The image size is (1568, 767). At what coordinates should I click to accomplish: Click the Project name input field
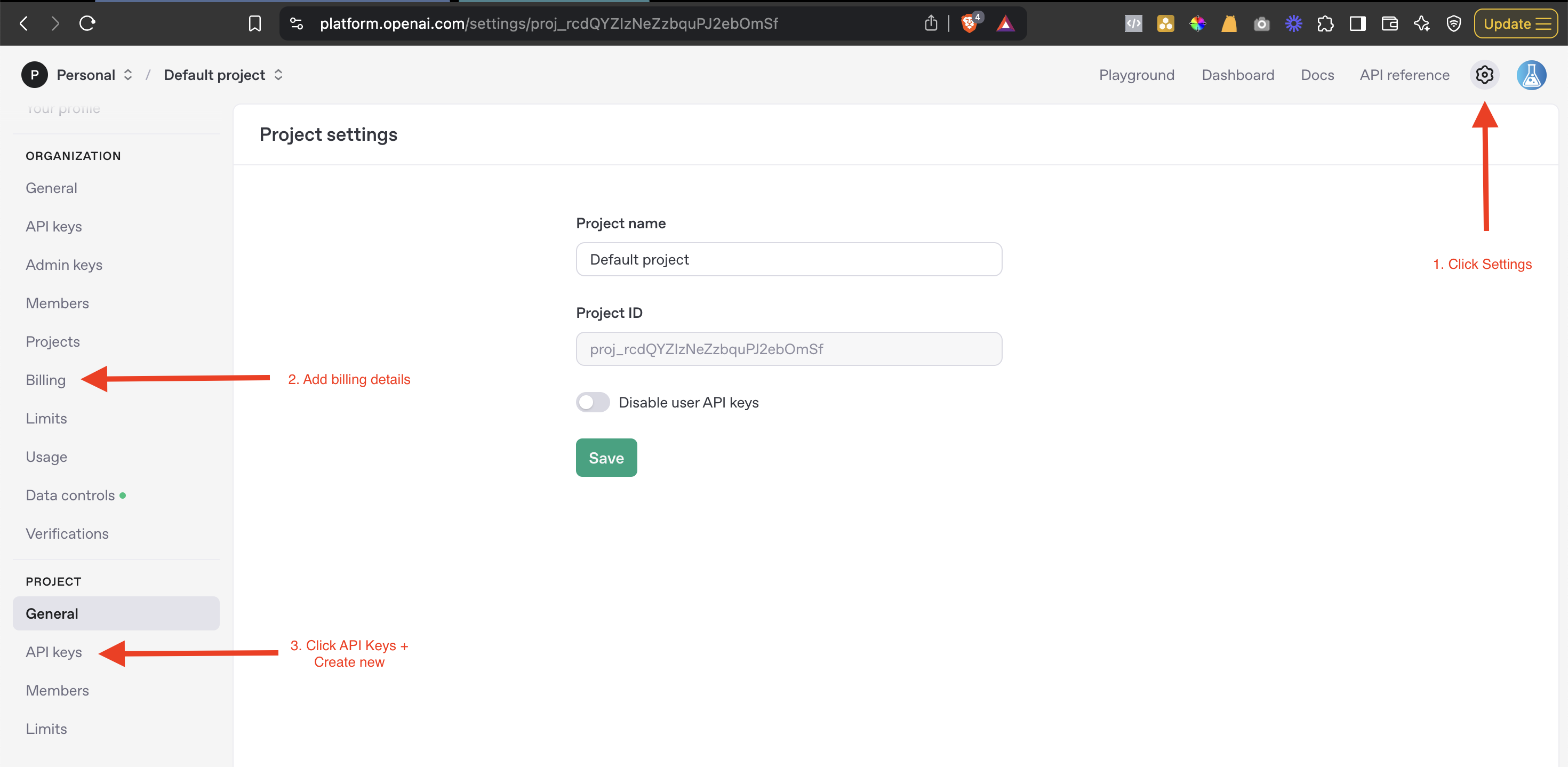point(788,259)
